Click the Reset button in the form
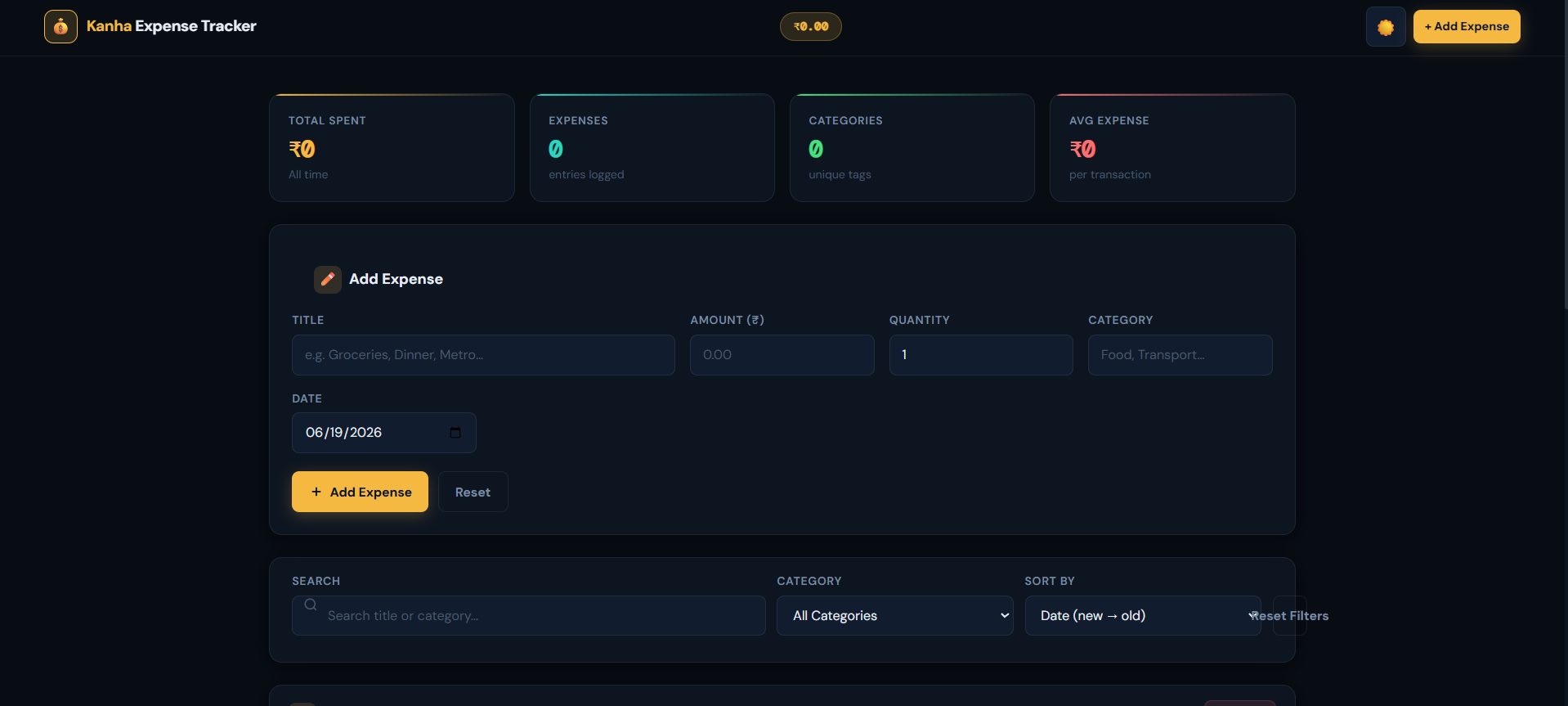This screenshot has width=1568, height=706. [473, 492]
